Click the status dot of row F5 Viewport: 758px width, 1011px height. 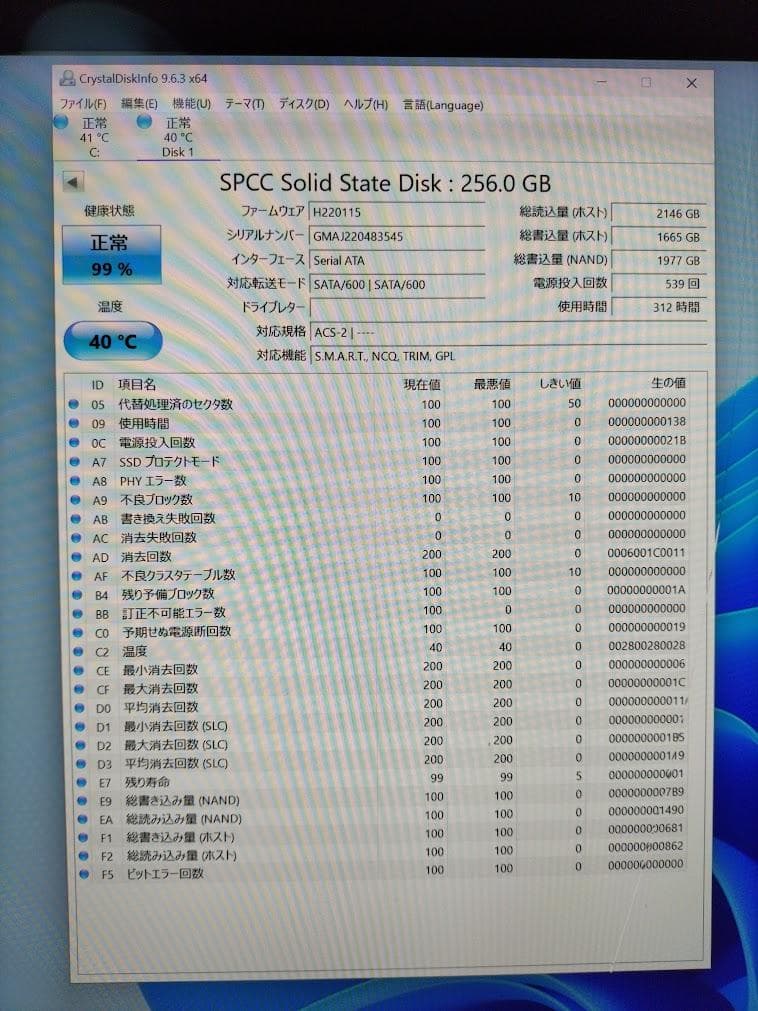pos(83,874)
